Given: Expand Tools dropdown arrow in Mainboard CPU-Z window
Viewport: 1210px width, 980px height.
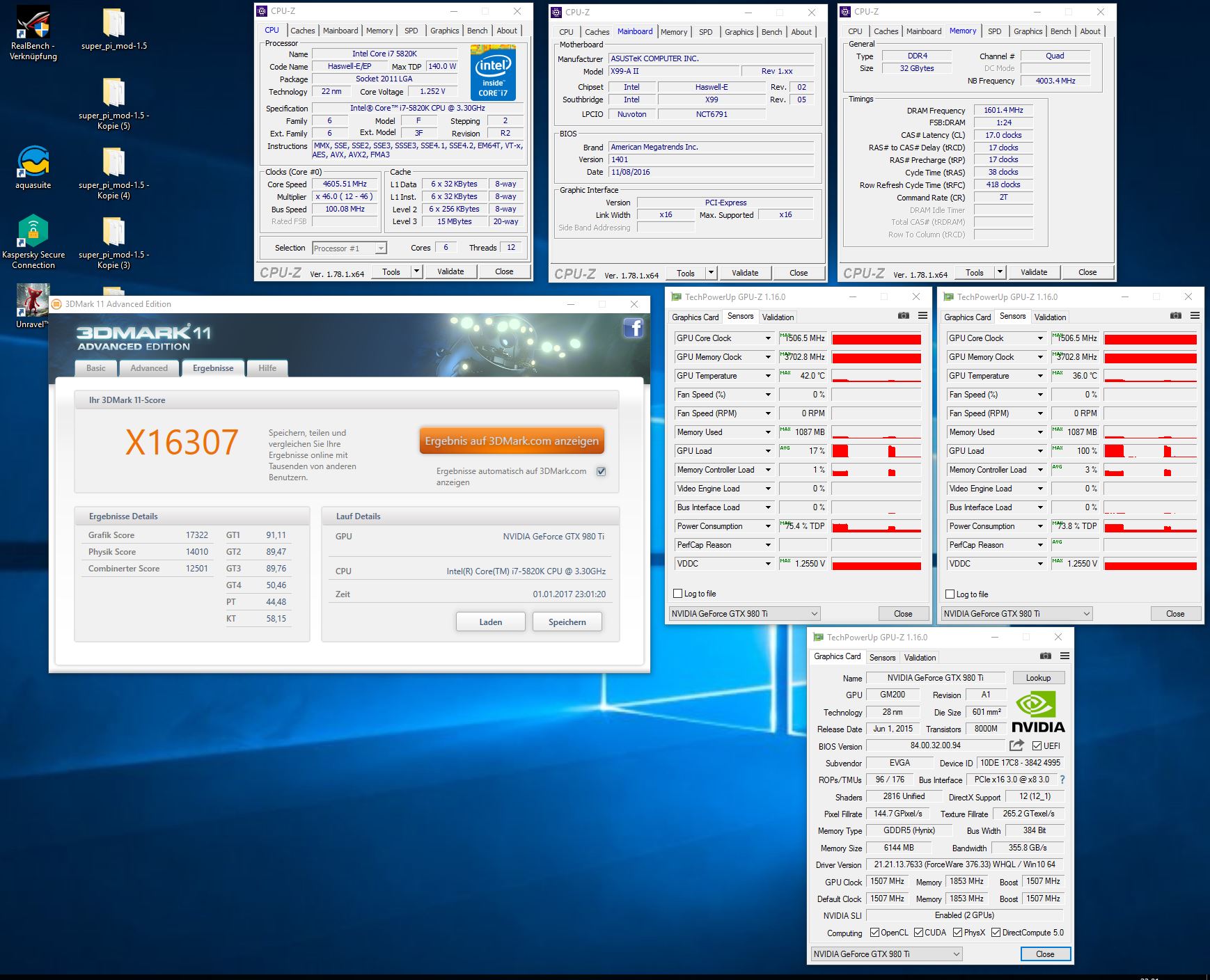Looking at the screenshot, I should [712, 273].
